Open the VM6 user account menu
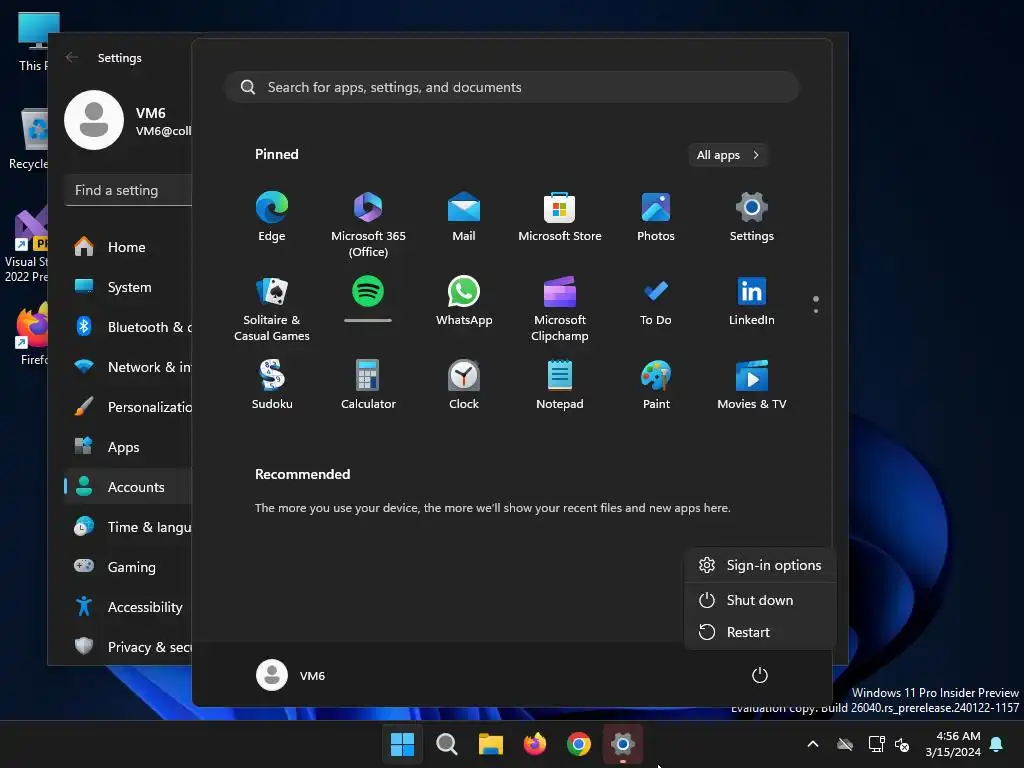Screen dimensions: 1024x768 click(x=291, y=675)
